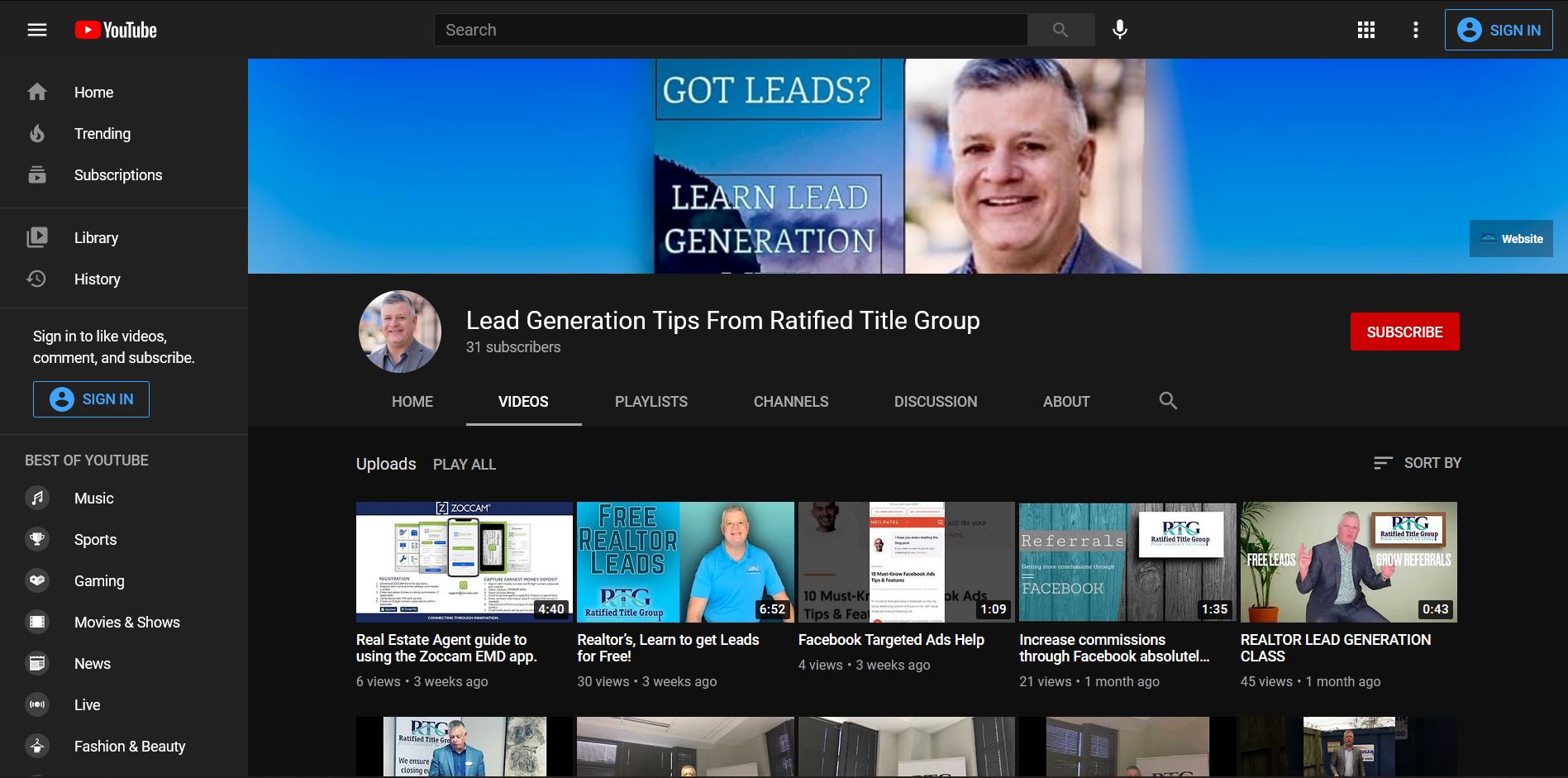Screen dimensions: 1568x778
Task: Click title "Realtor's, Learn to get Leads for Free!"
Action: point(668,648)
